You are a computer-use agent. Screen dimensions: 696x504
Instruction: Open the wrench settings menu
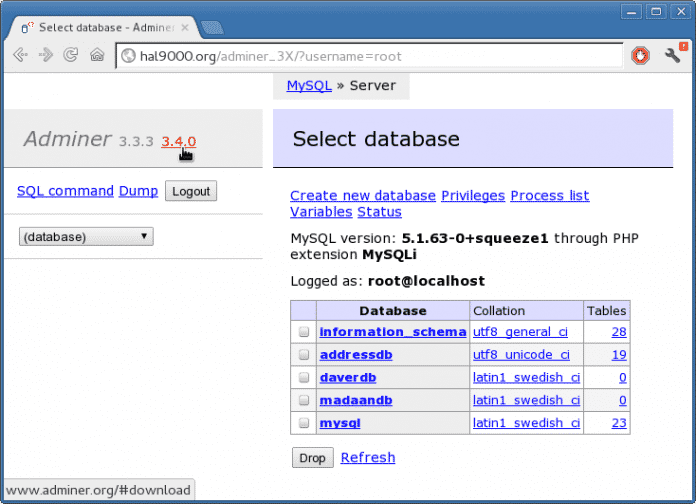pos(672,56)
